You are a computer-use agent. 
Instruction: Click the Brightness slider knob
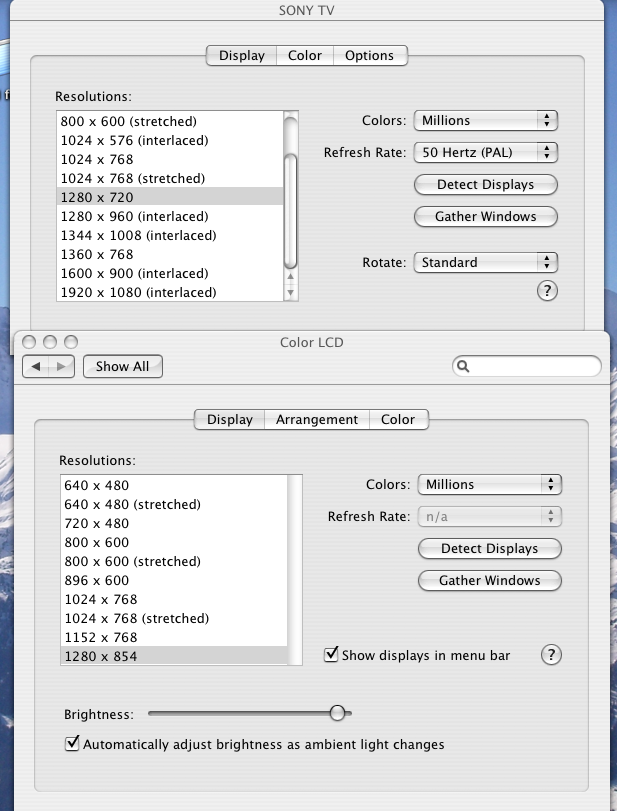point(337,713)
